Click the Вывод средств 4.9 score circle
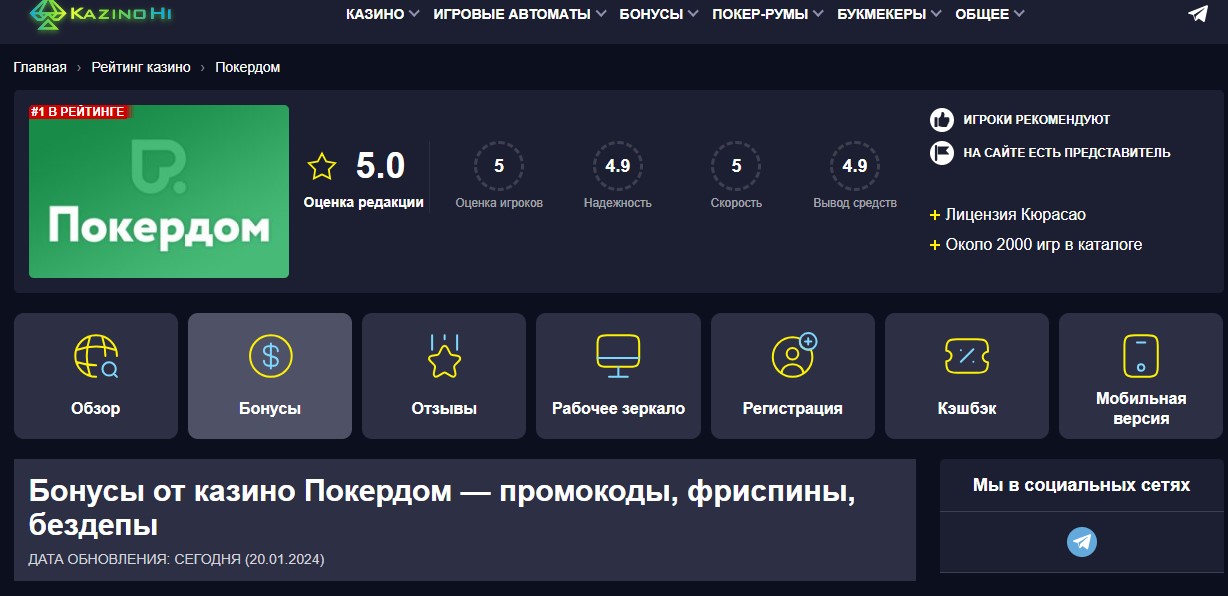Image resolution: width=1228 pixels, height=596 pixels. click(x=855, y=166)
